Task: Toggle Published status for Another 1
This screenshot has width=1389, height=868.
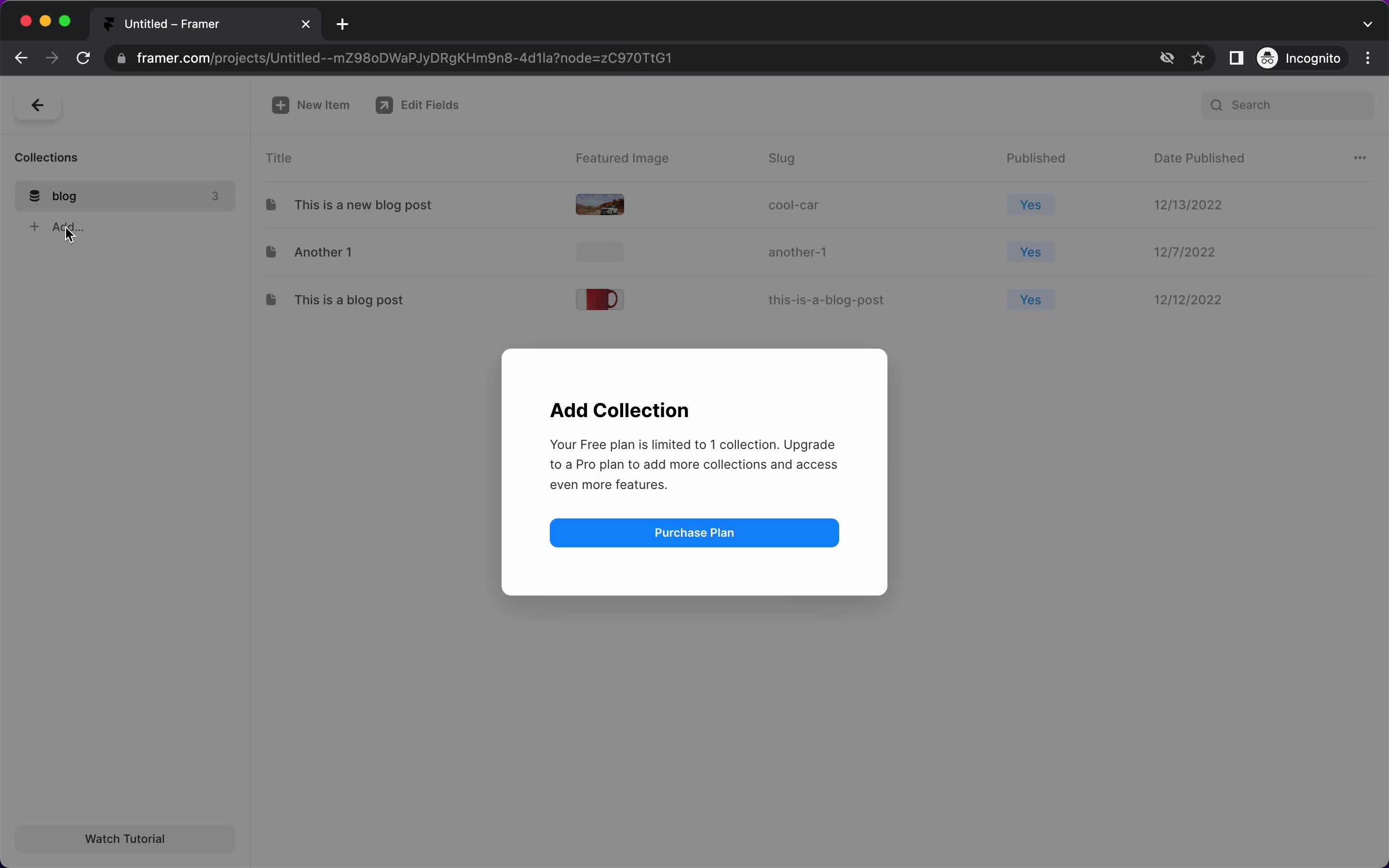Action: 1029,252
